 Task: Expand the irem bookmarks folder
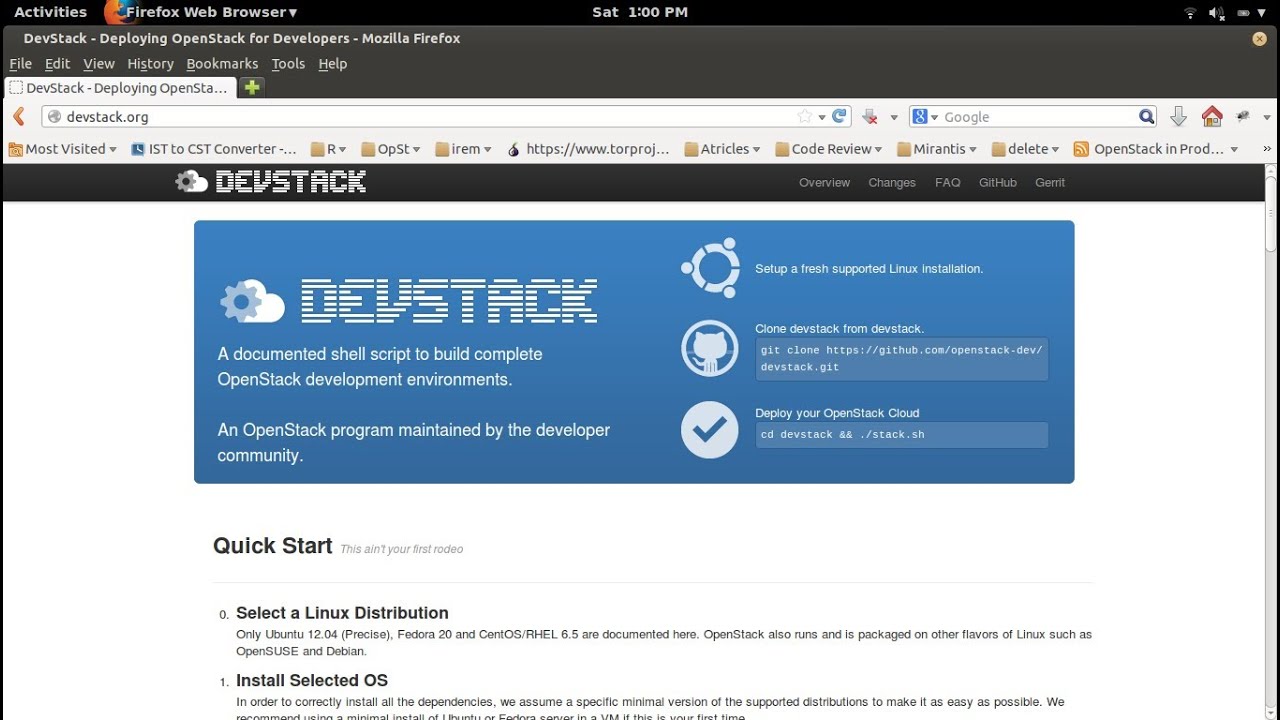tap(464, 149)
